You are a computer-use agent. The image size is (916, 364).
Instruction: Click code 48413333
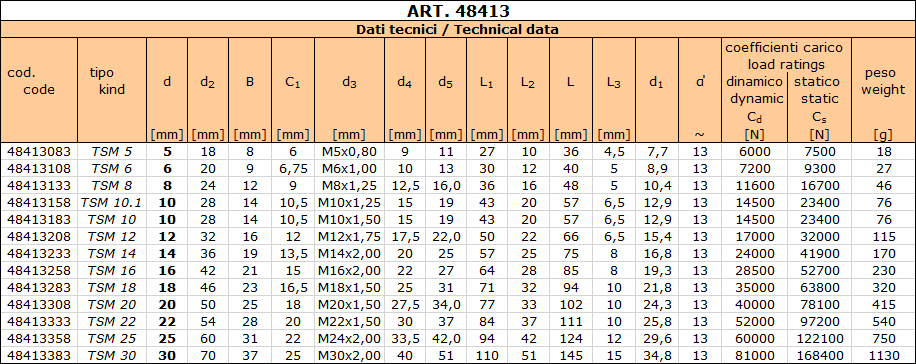(x=39, y=321)
